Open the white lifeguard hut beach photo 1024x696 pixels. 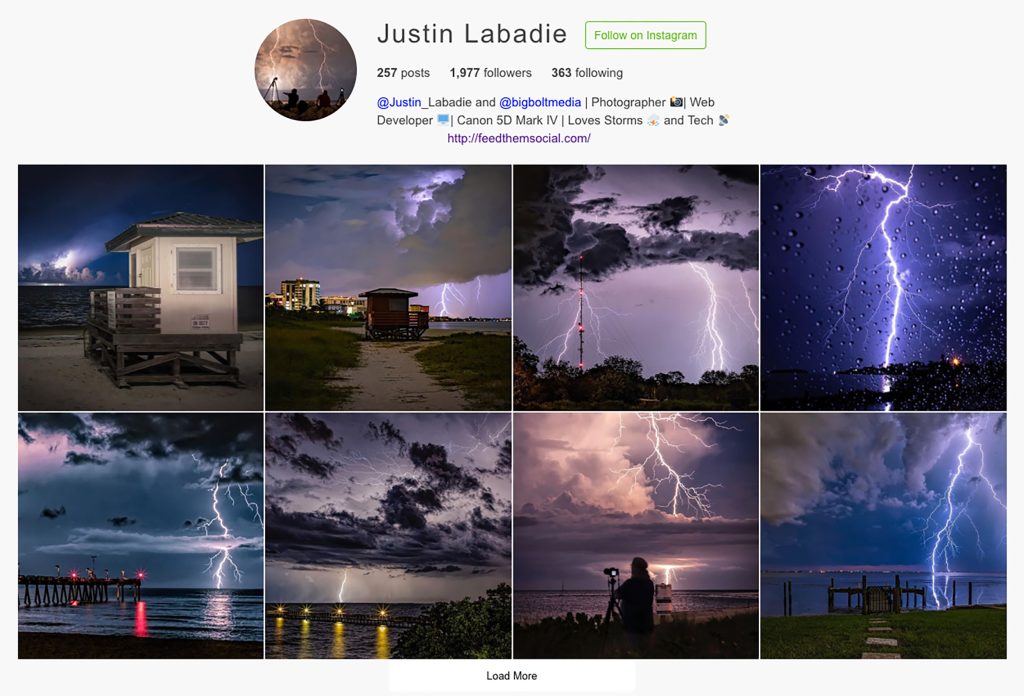(x=141, y=287)
